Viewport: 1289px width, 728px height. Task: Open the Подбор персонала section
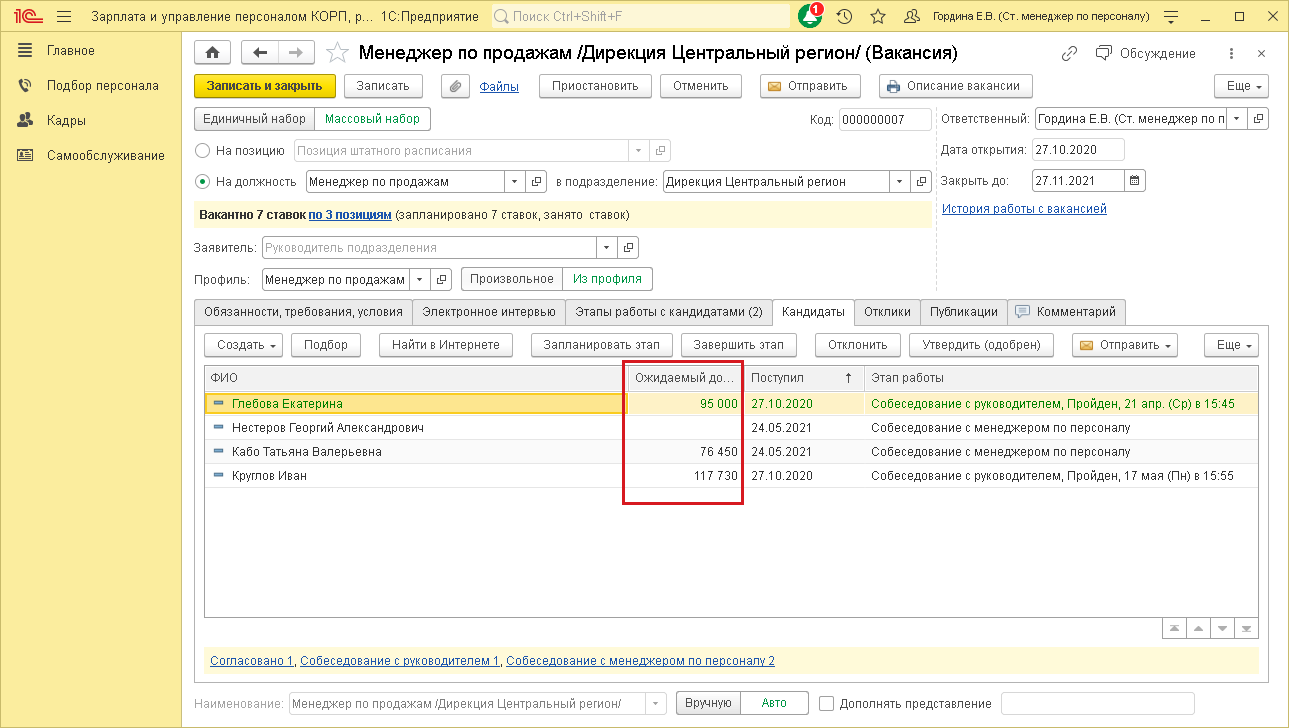[102, 85]
